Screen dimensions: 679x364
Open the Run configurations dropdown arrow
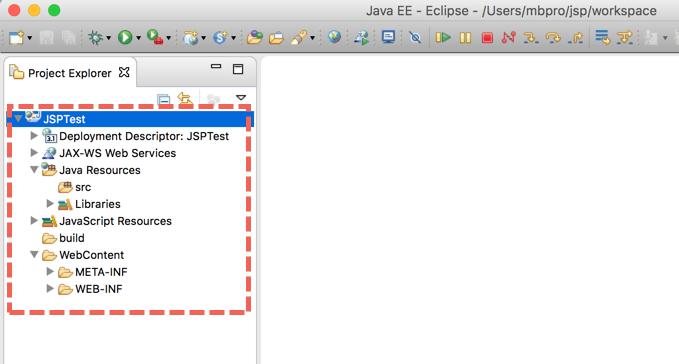pyautogui.click(x=139, y=39)
